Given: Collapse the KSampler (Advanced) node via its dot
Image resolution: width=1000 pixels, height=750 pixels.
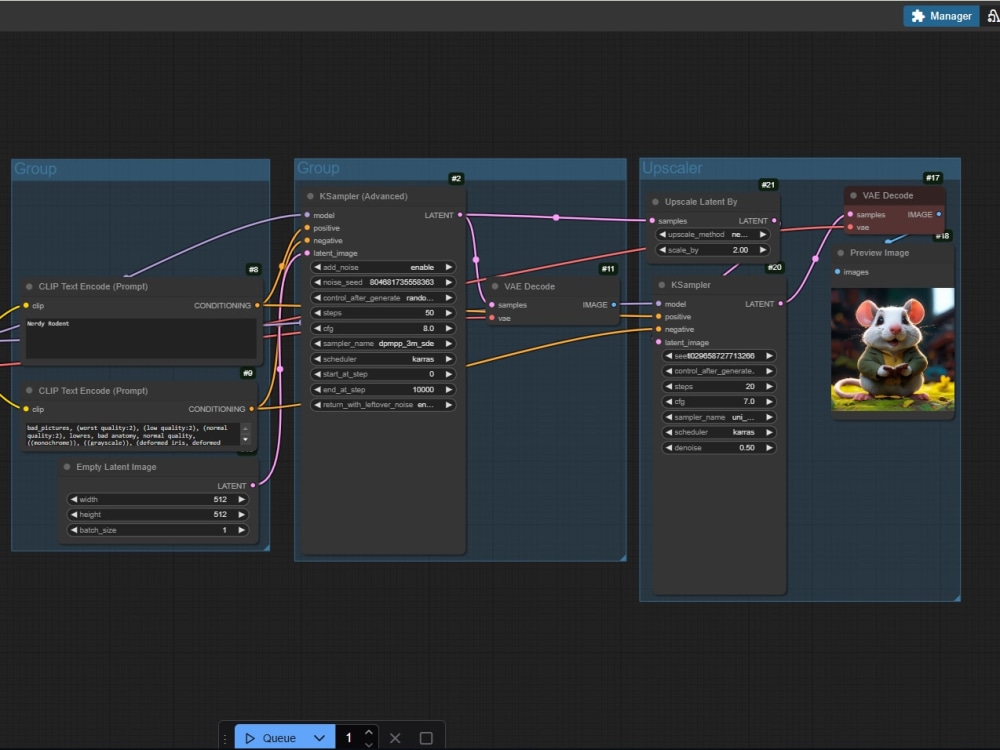Looking at the screenshot, I should [x=311, y=196].
